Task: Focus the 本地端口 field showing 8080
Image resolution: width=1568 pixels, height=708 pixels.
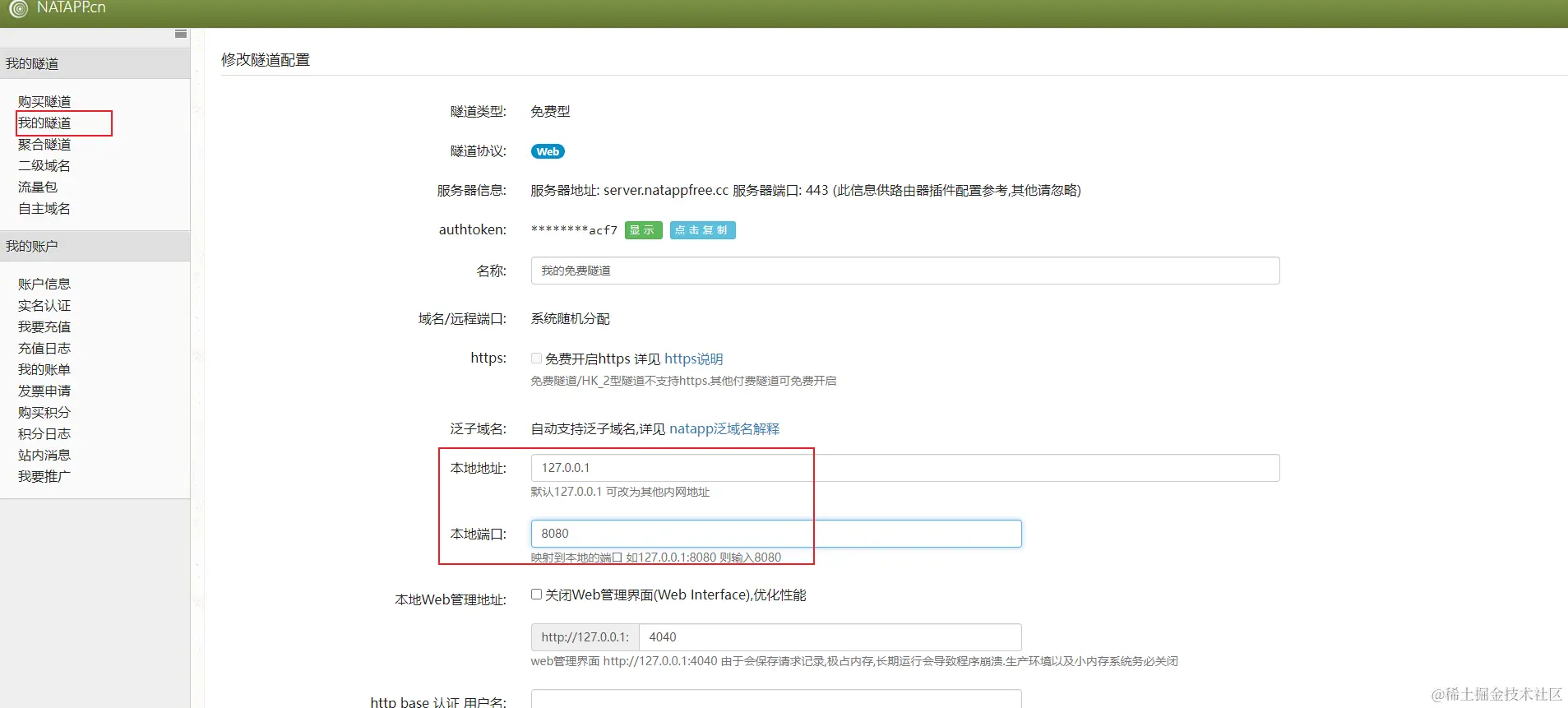Action: (x=776, y=534)
